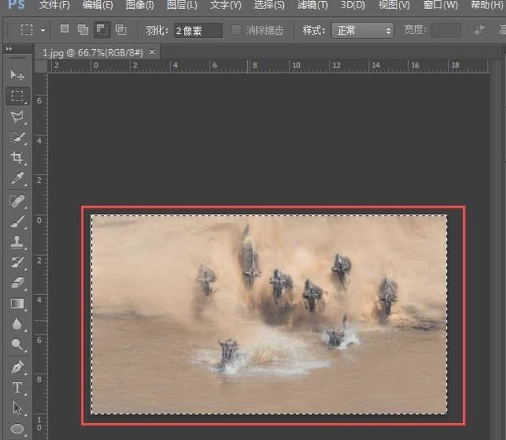Screen dimensions: 506x440
Task: Select the Gradient tool
Action: coord(17,304)
